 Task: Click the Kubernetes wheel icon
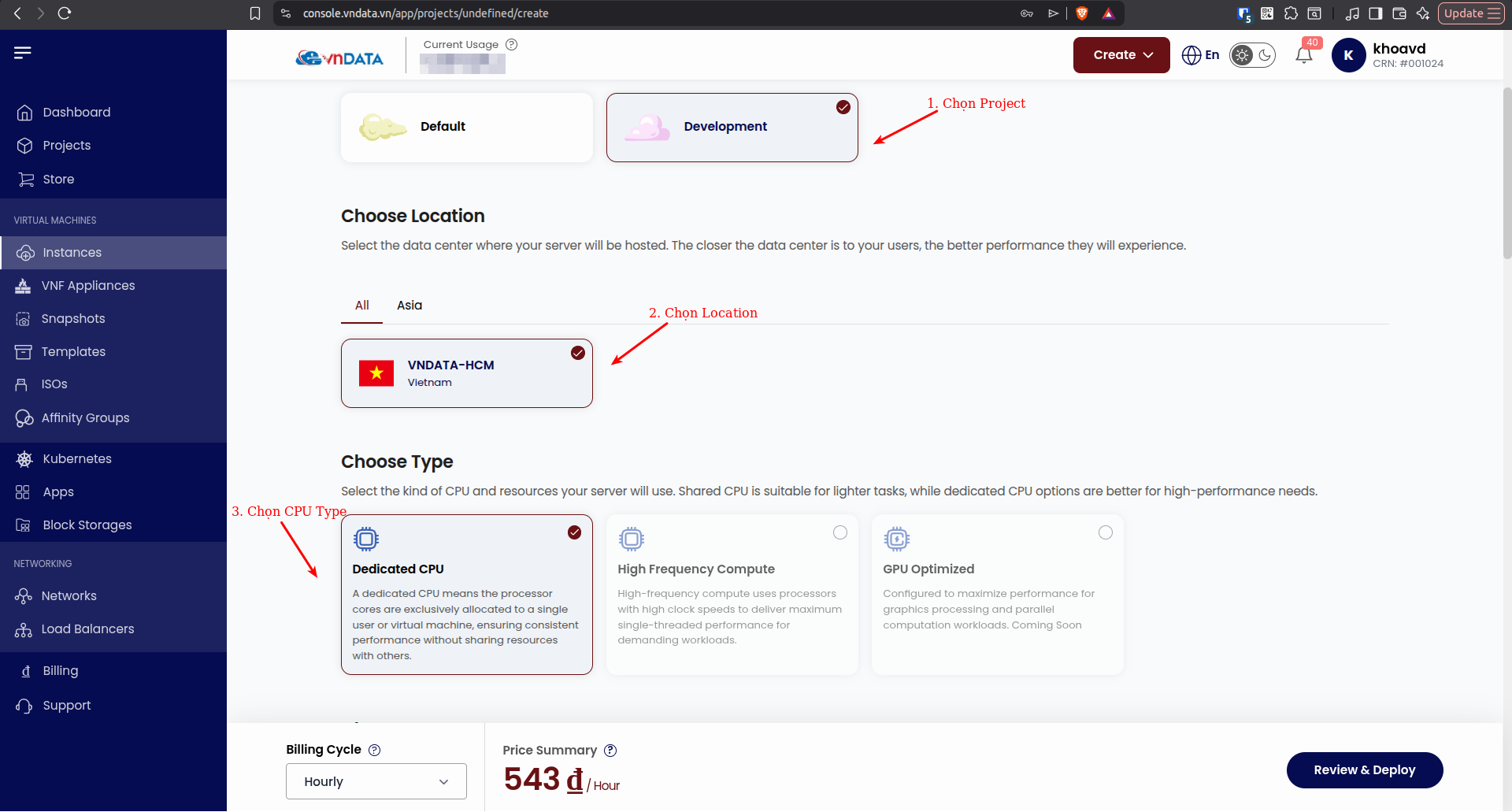(x=24, y=459)
